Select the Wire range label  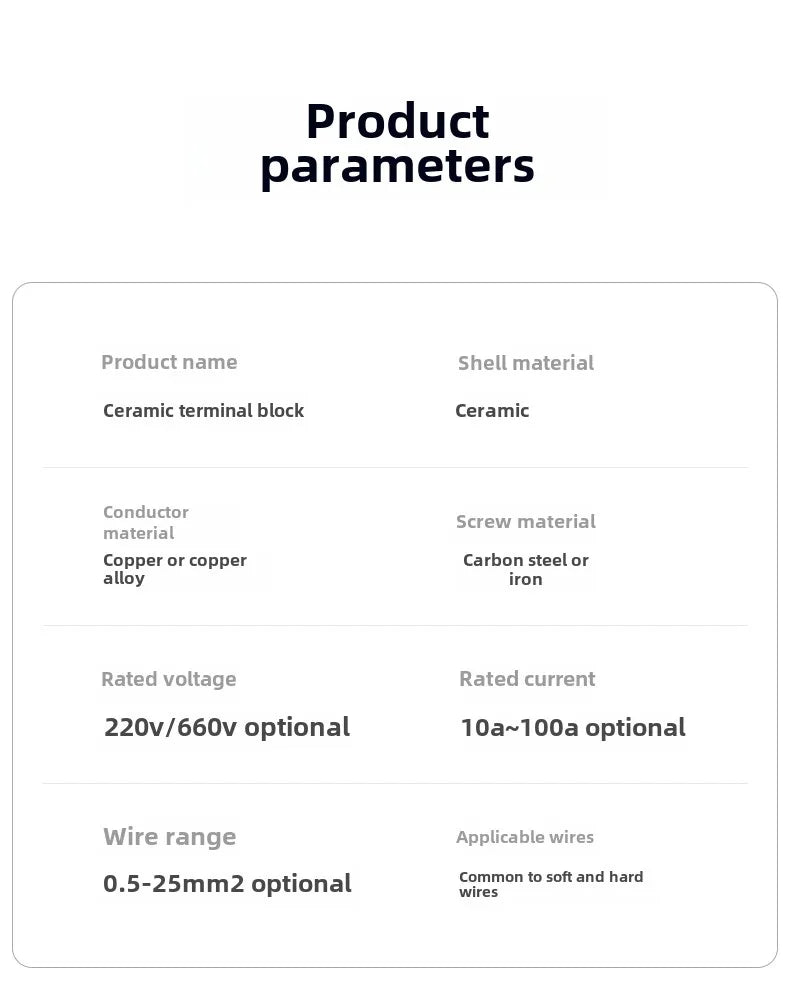170,836
